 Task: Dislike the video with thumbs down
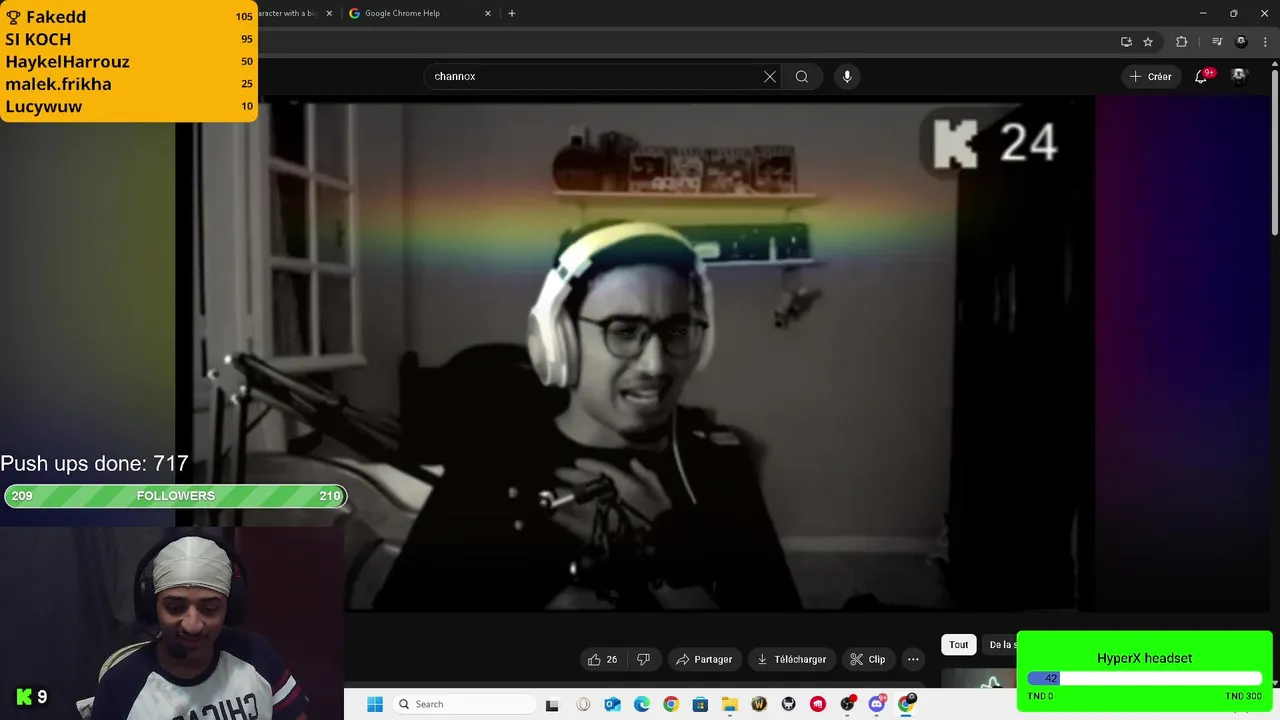(x=643, y=659)
